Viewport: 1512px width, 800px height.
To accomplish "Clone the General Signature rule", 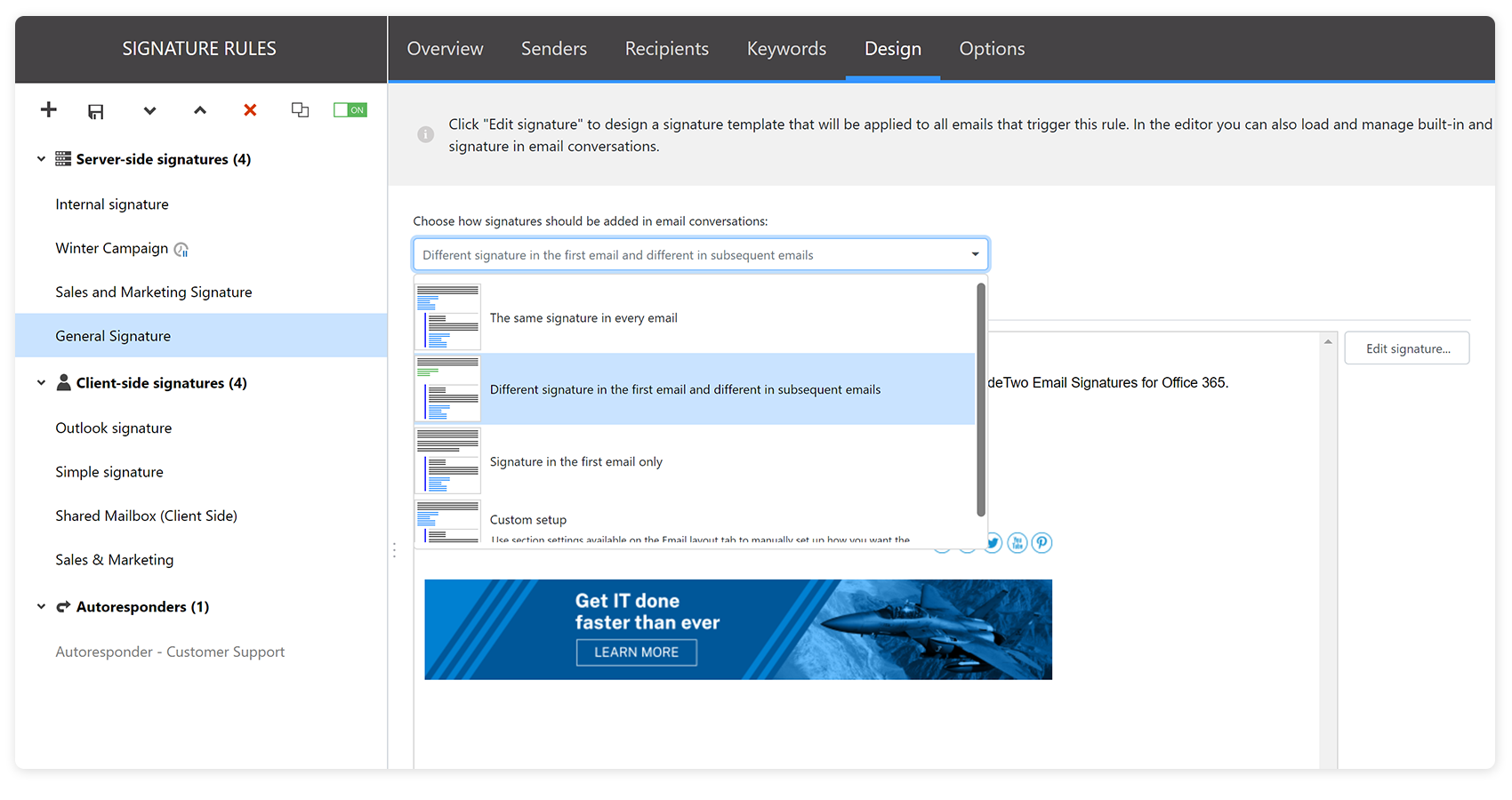I will tap(300, 109).
